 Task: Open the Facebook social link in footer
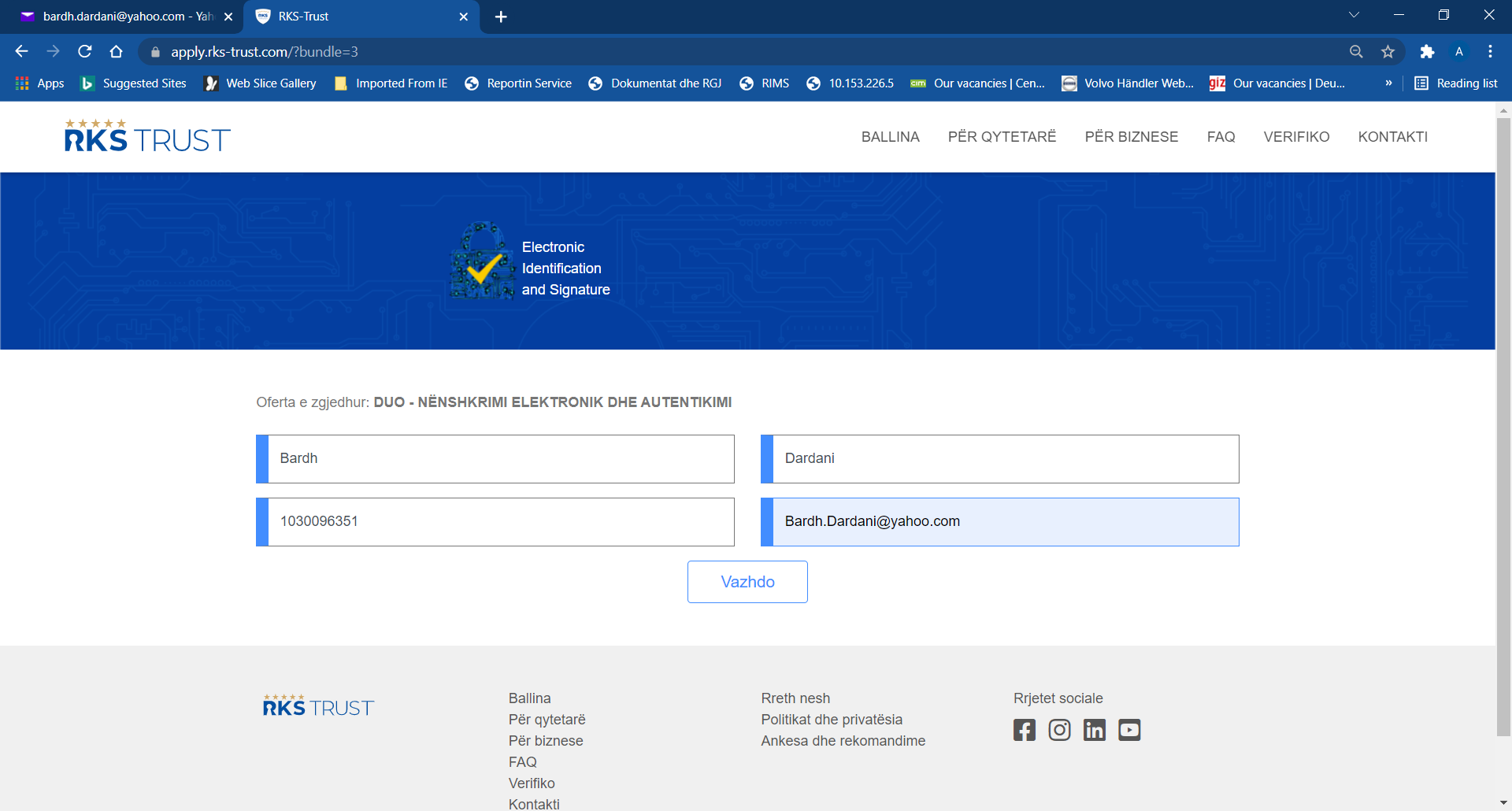1024,730
